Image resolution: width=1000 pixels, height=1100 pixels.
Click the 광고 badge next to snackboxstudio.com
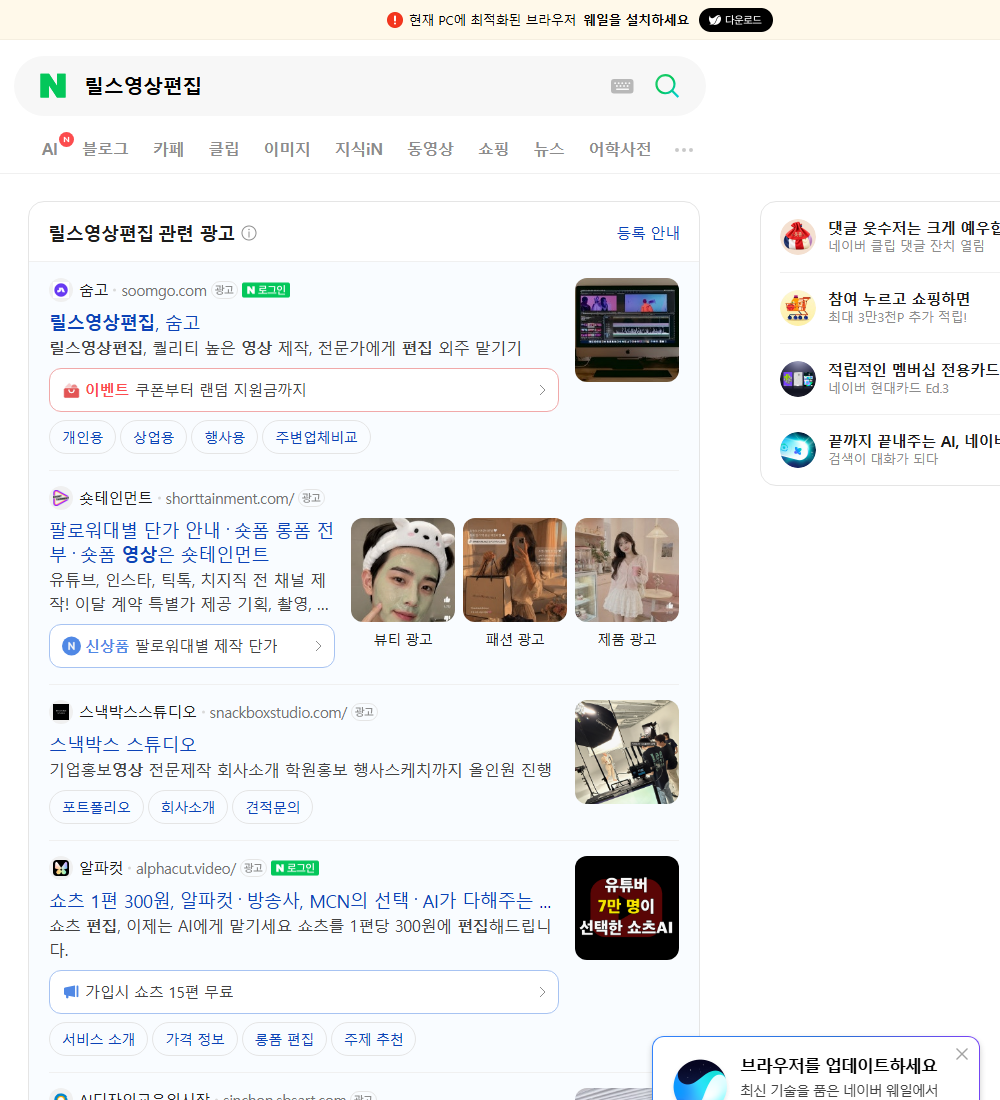[364, 712]
